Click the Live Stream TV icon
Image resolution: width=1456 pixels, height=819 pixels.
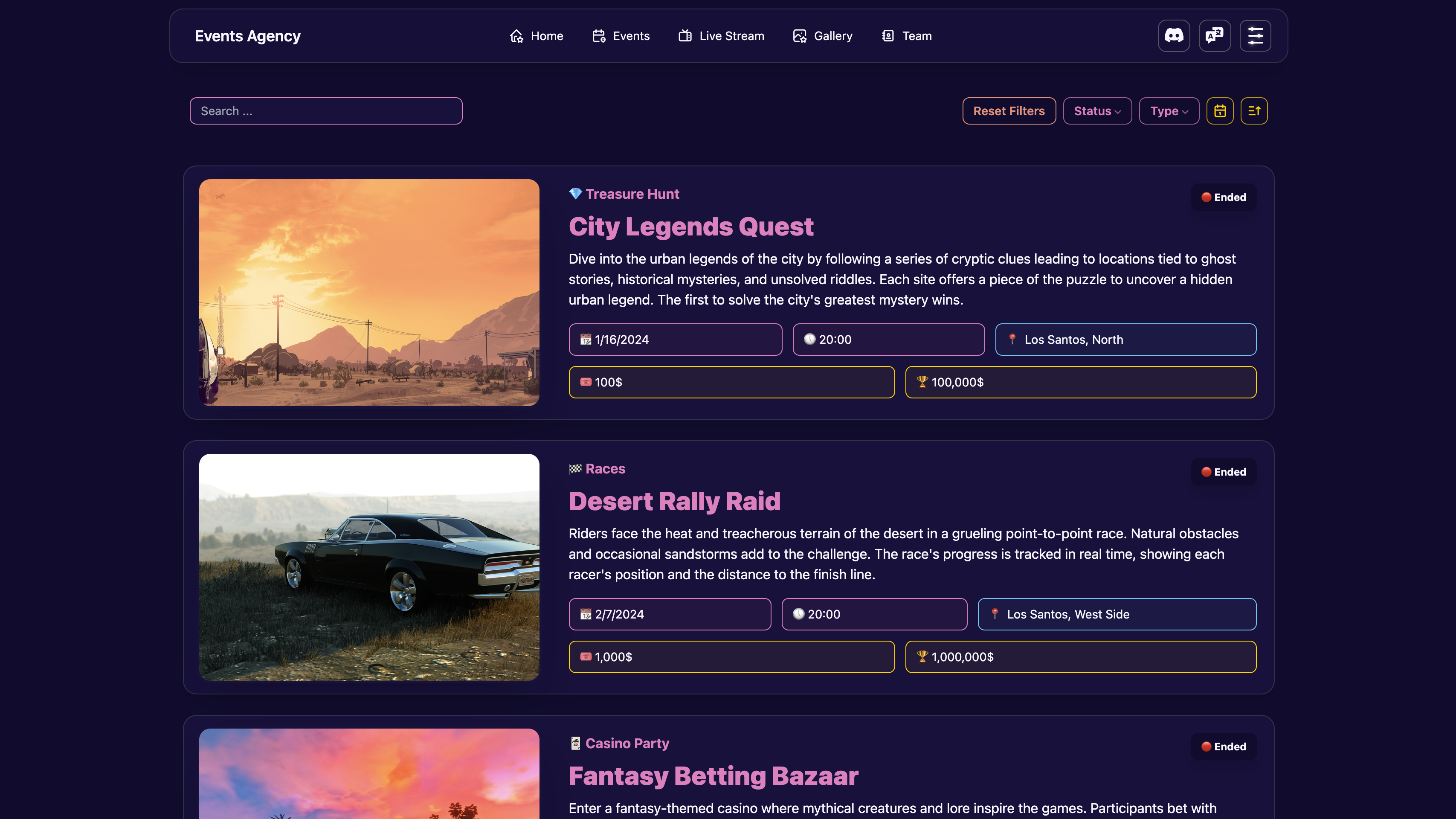pos(684,36)
